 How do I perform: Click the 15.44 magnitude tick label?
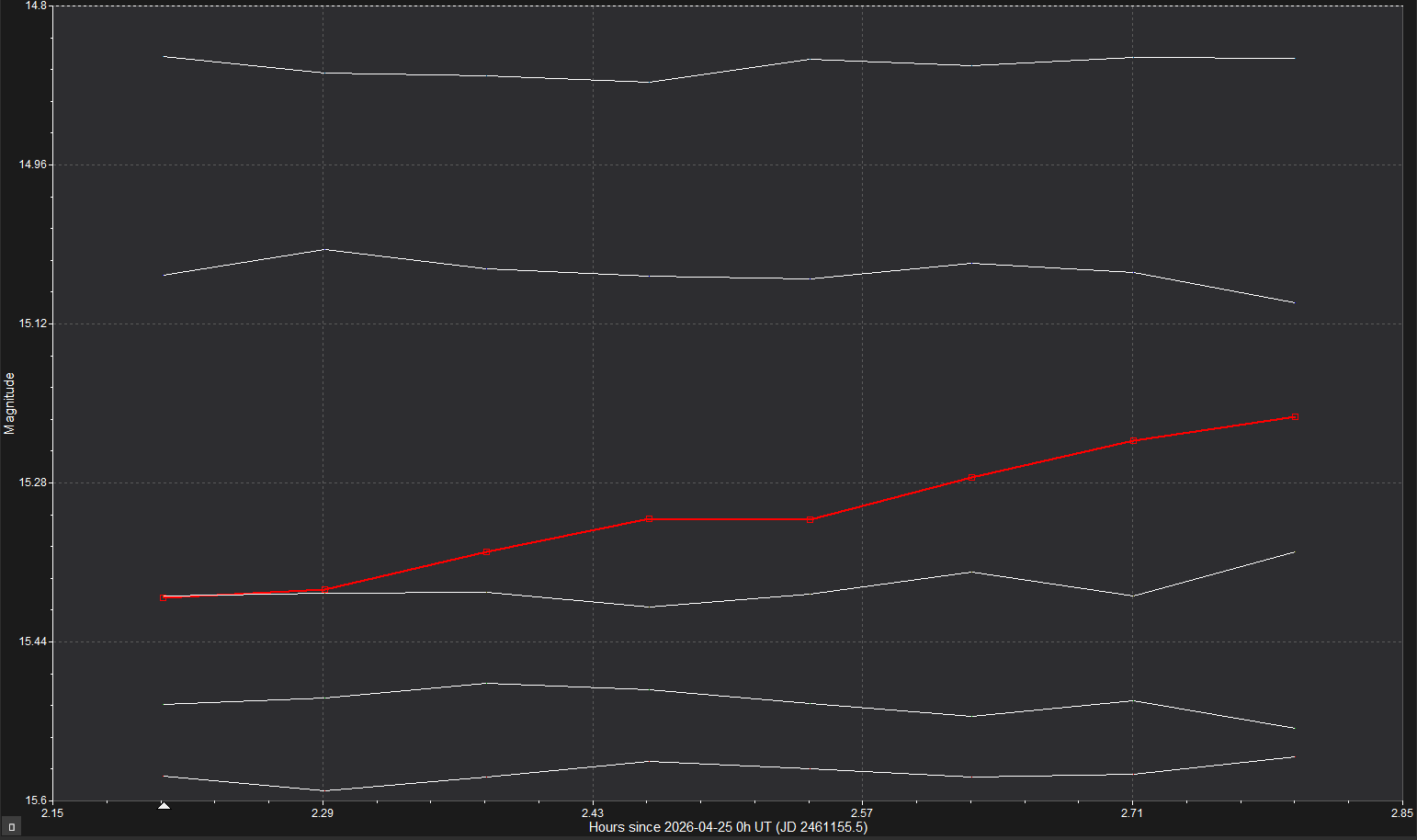point(32,641)
